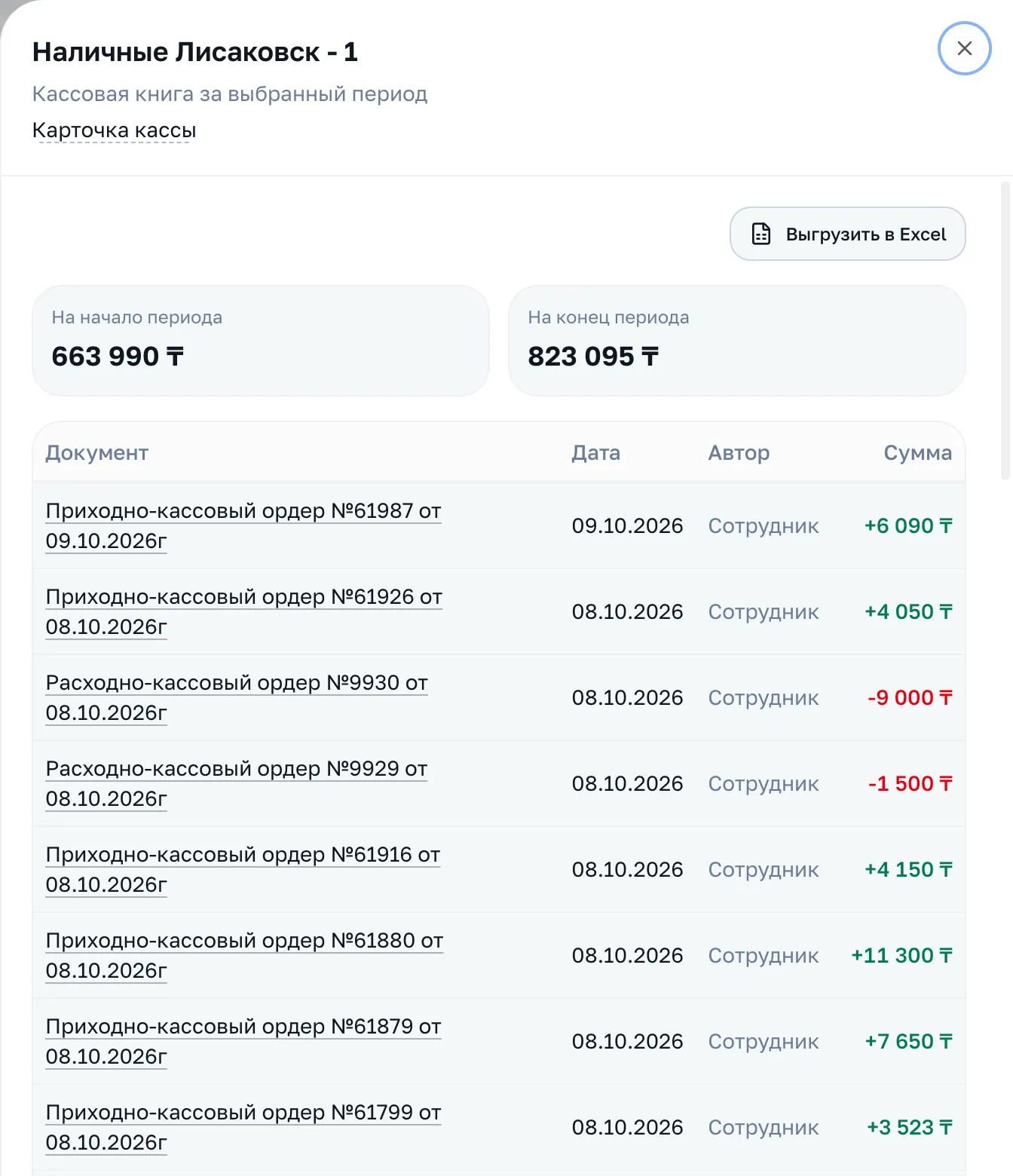Click the Кассовая книга за выбранный период subtitle
The height and width of the screenshot is (1176, 1013).
(230, 94)
